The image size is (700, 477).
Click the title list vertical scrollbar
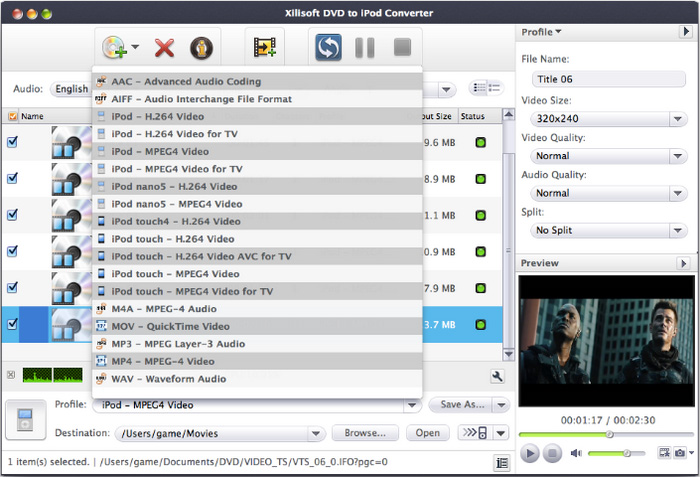[x=508, y=250]
